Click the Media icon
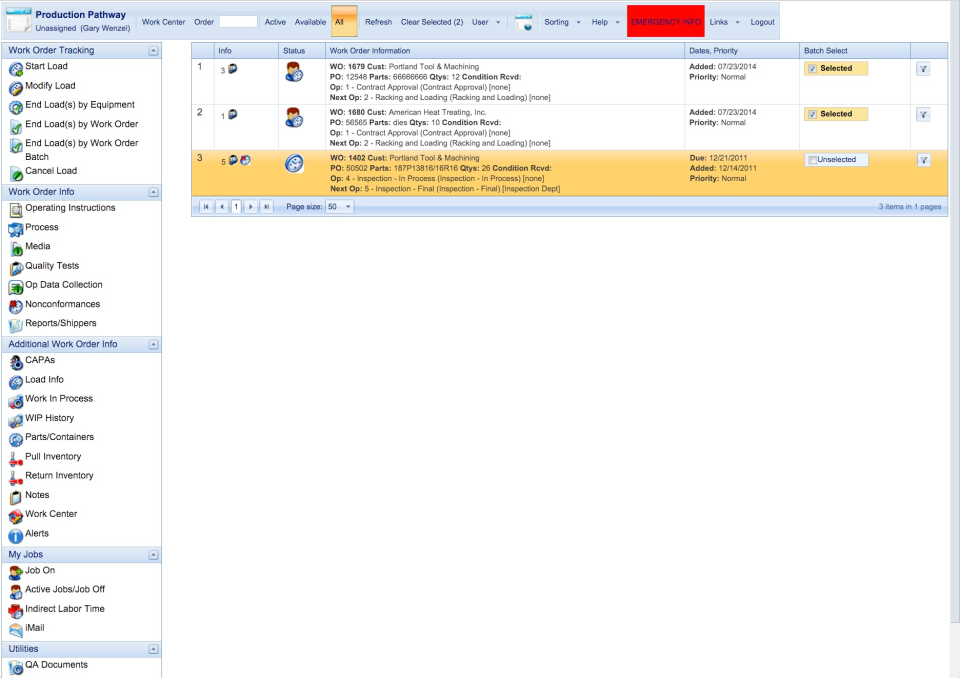The image size is (960, 678). pos(15,249)
